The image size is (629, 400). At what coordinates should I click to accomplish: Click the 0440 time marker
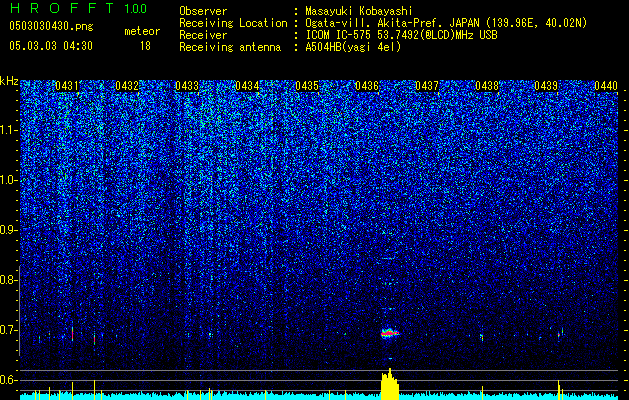pos(606,86)
